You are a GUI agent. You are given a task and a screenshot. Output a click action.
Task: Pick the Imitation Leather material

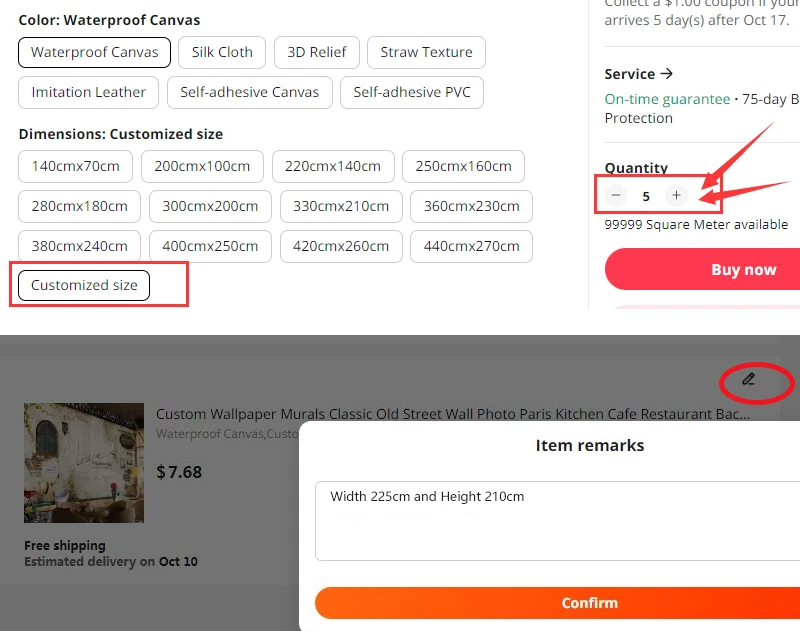(88, 92)
